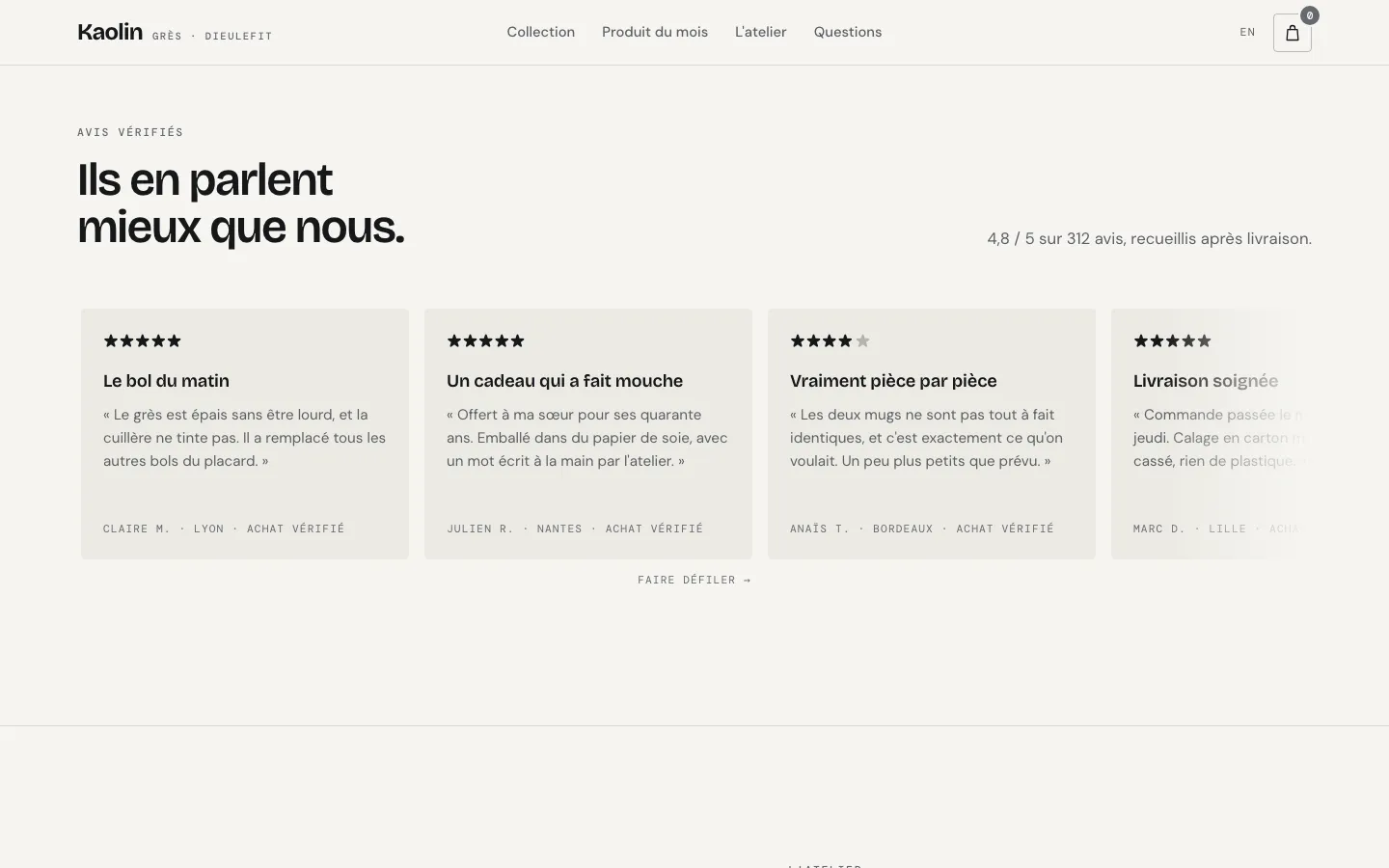1389x868 pixels.
Task: Click stars on 'Un cadeau qui a fait mouche'
Action: 485,340
